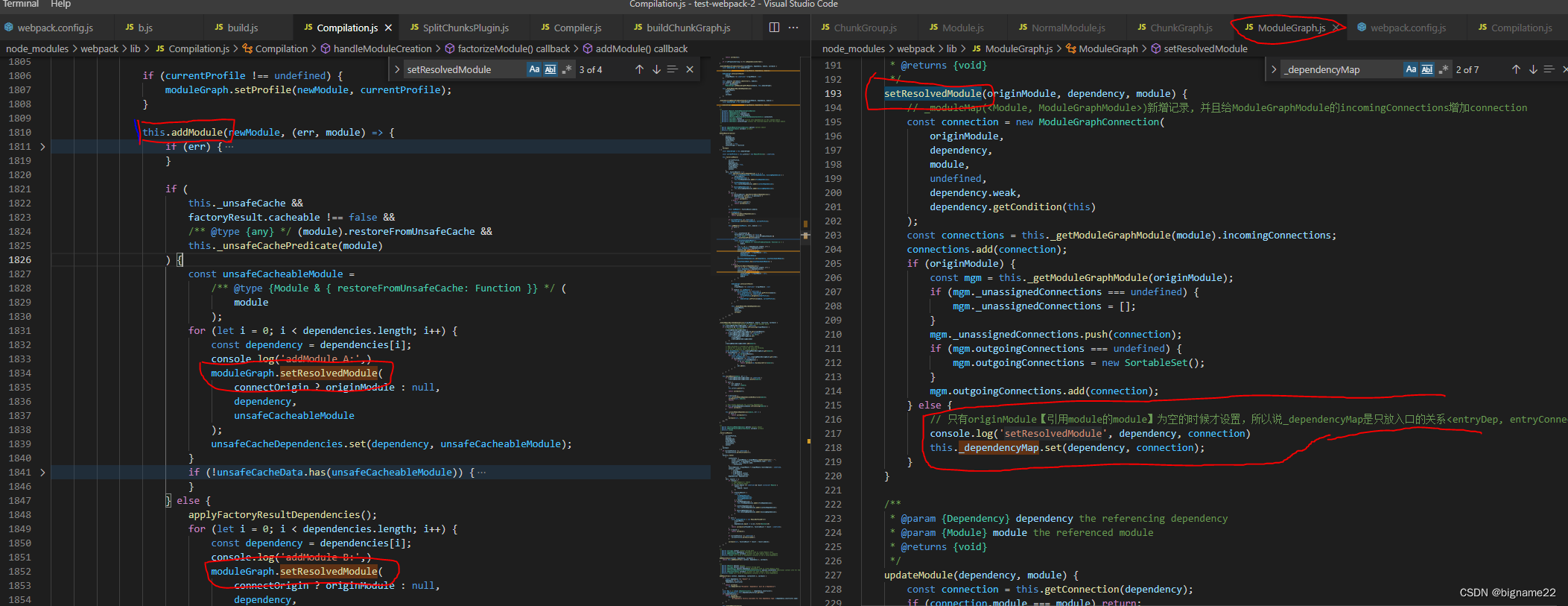
Task: Toggle regex option in _dependencyMap search
Action: click(1444, 69)
